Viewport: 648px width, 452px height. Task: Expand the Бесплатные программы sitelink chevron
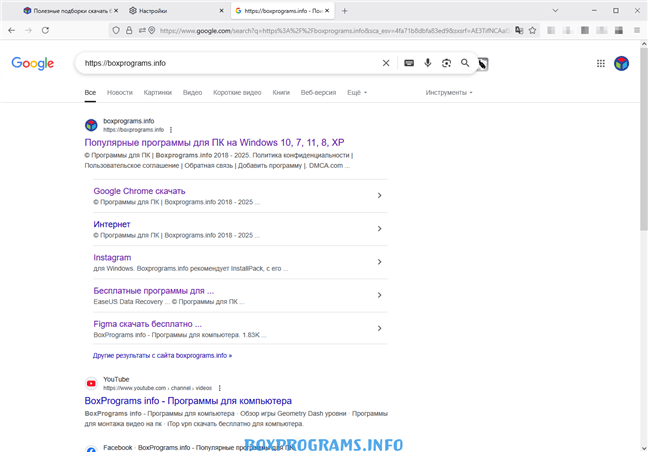[x=379, y=295]
